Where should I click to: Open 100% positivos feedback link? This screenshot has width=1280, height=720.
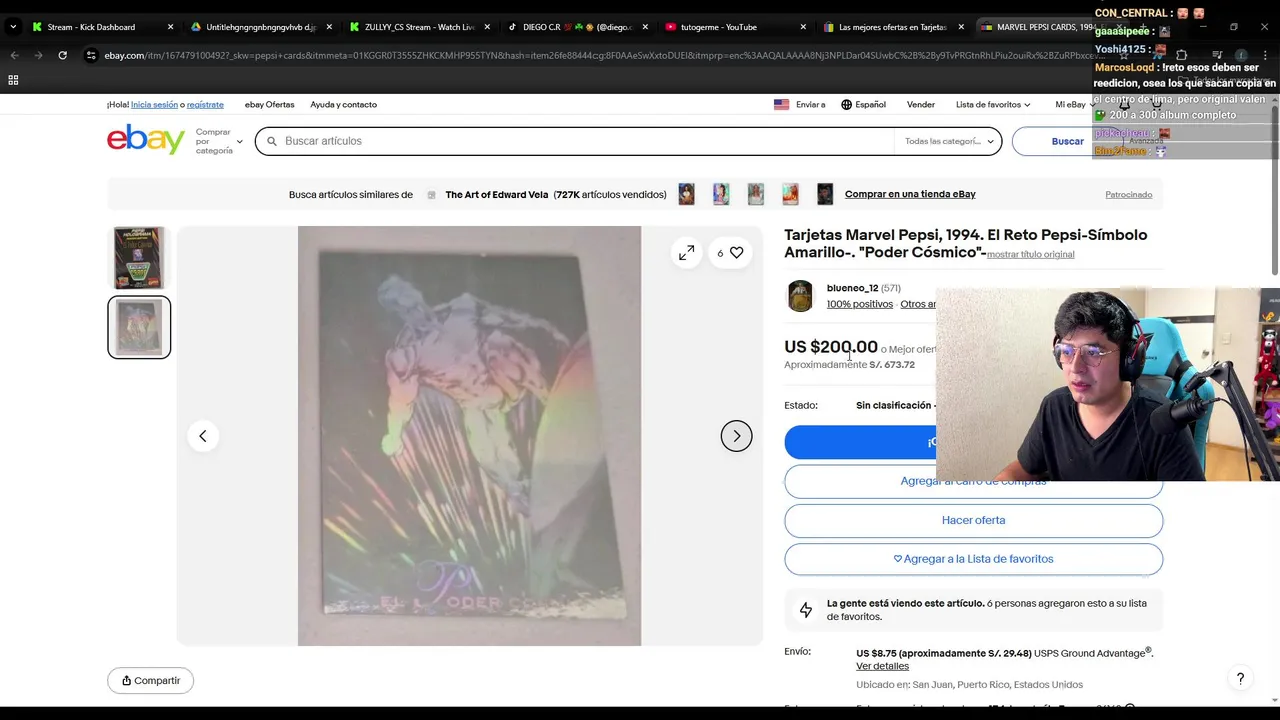(x=859, y=304)
